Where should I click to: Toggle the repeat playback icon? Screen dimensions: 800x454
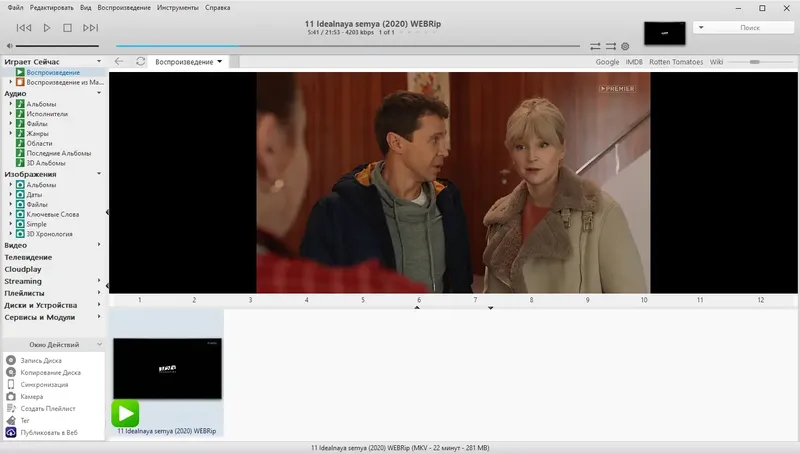[595, 46]
